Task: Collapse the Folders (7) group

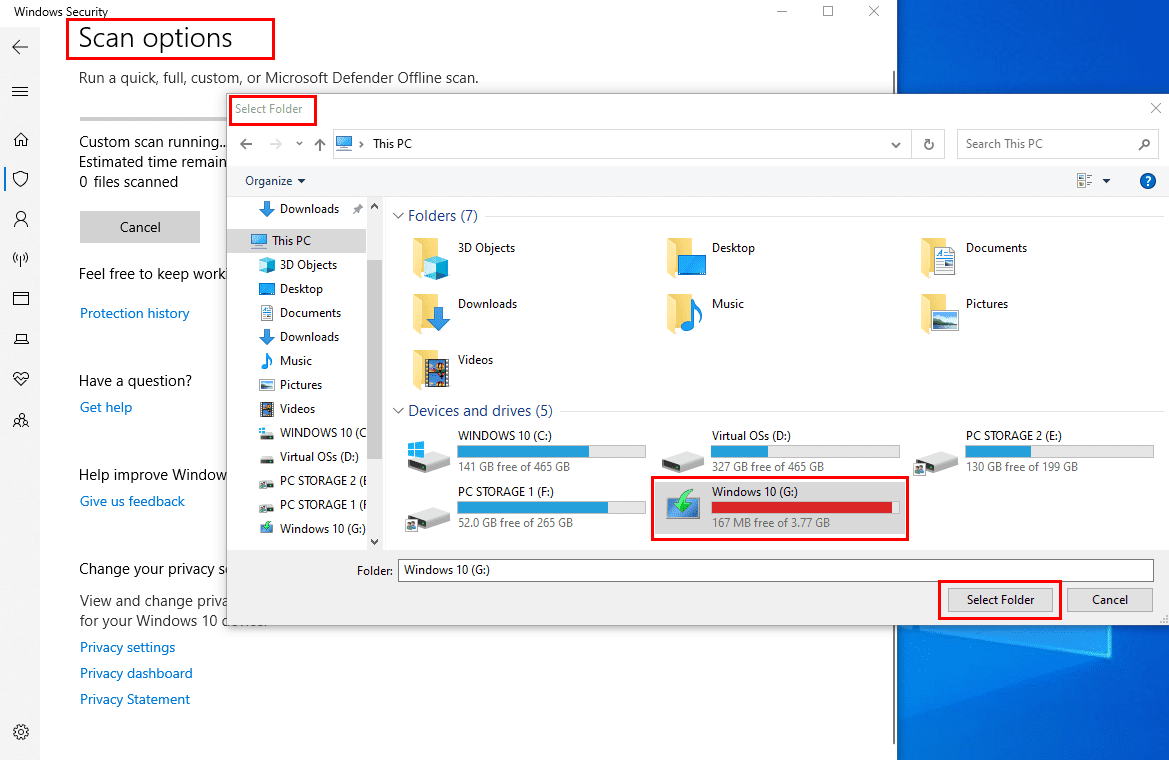Action: coord(398,216)
